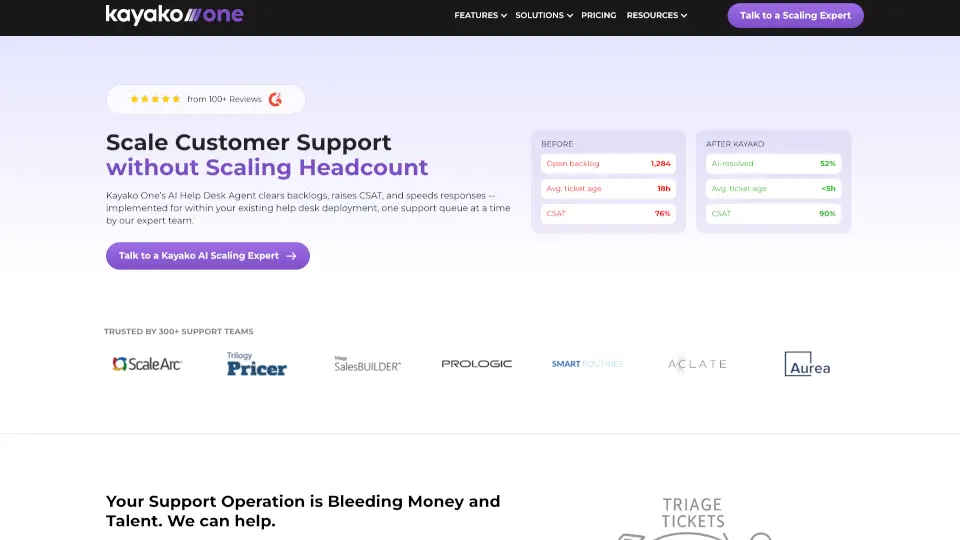
Task: Click the Talk to a Scaling Expert button
Action: coord(795,15)
